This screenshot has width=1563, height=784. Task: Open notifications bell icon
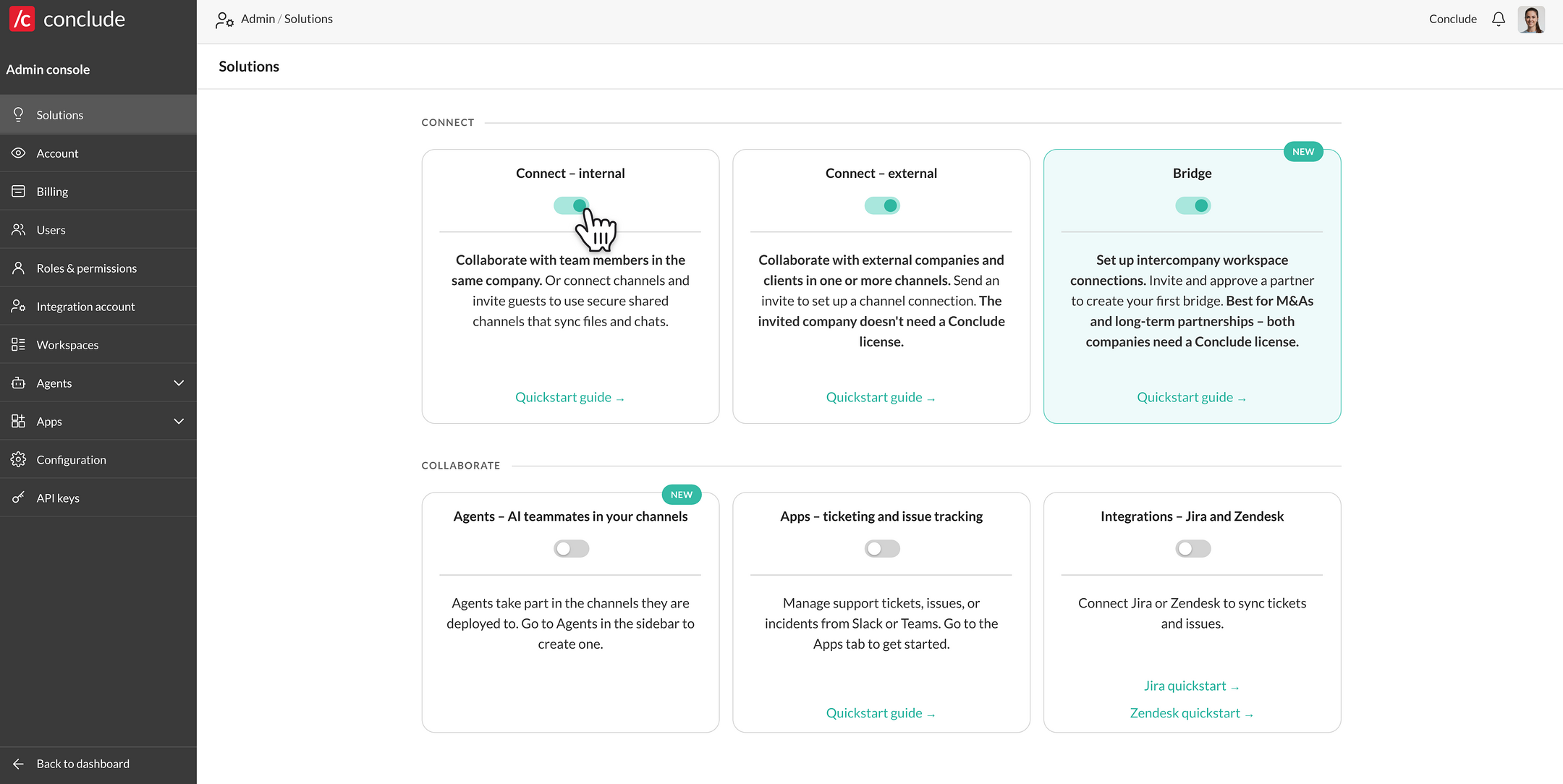[1499, 19]
